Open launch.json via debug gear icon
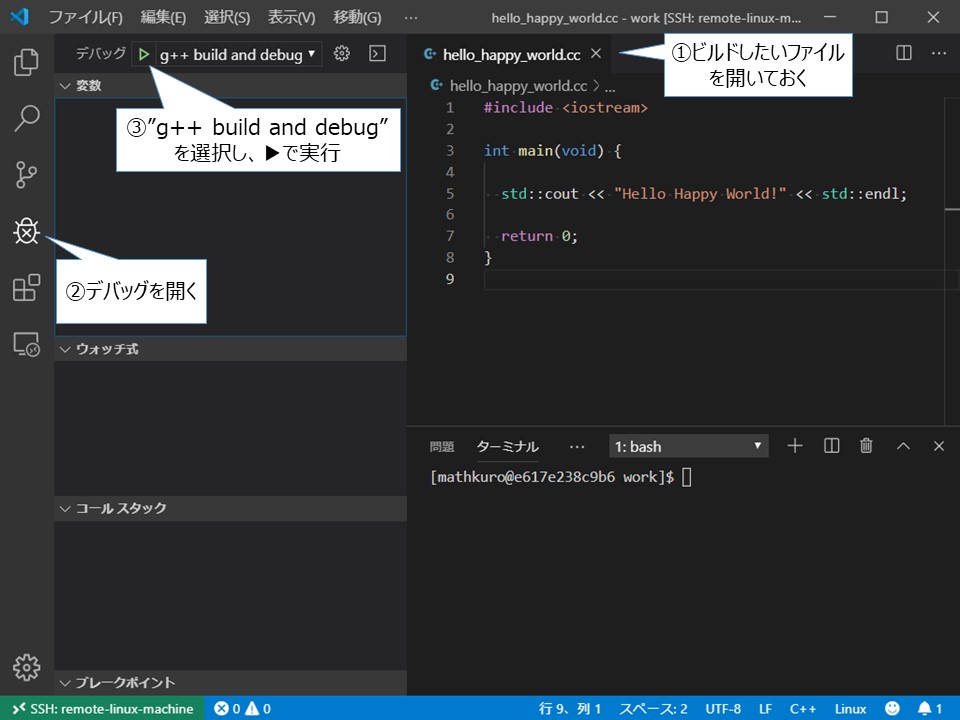Viewport: 960px width, 720px height. [x=342, y=54]
